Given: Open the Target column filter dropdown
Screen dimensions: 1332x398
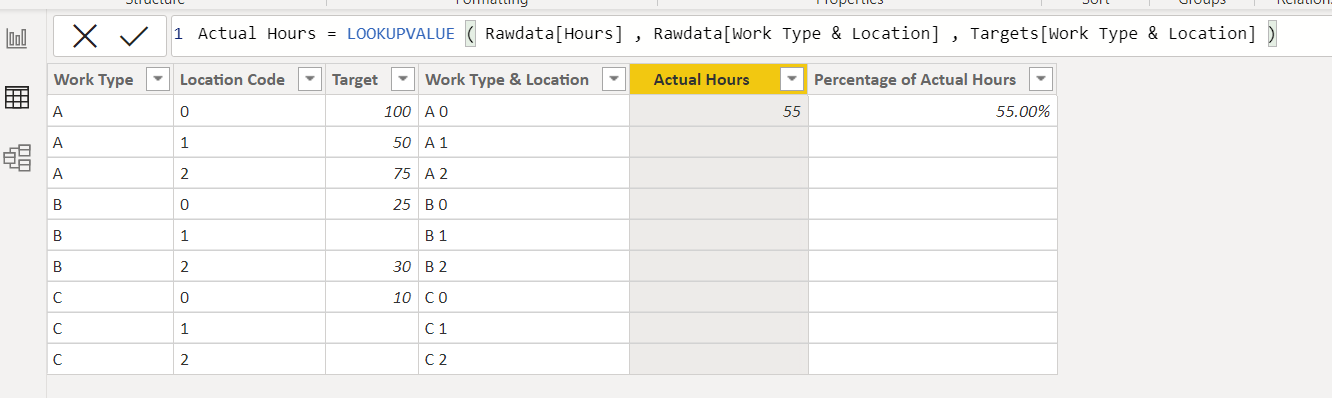Looking at the screenshot, I should tap(402, 80).
